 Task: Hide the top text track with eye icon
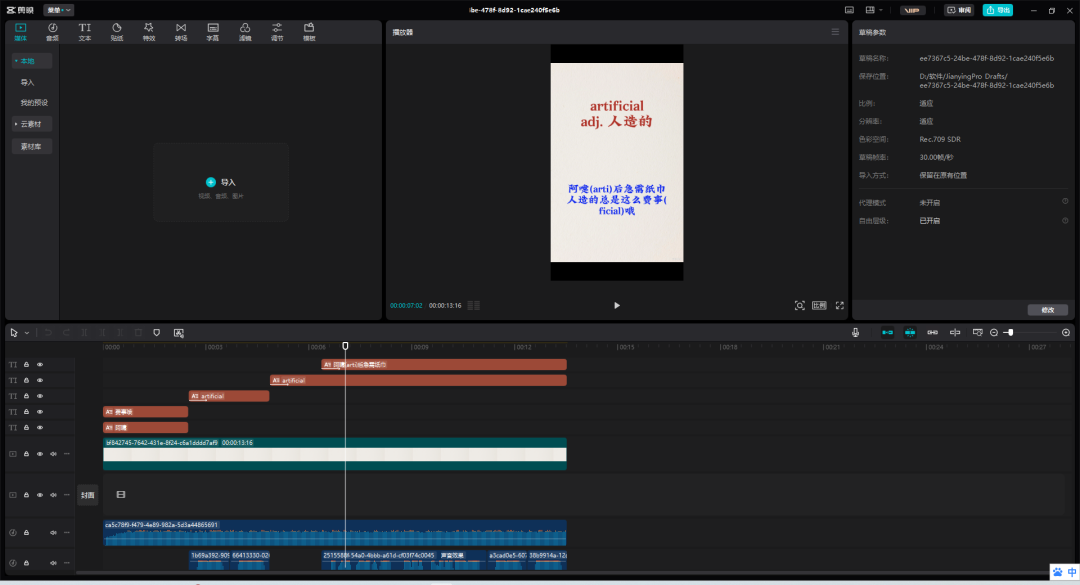[40, 365]
